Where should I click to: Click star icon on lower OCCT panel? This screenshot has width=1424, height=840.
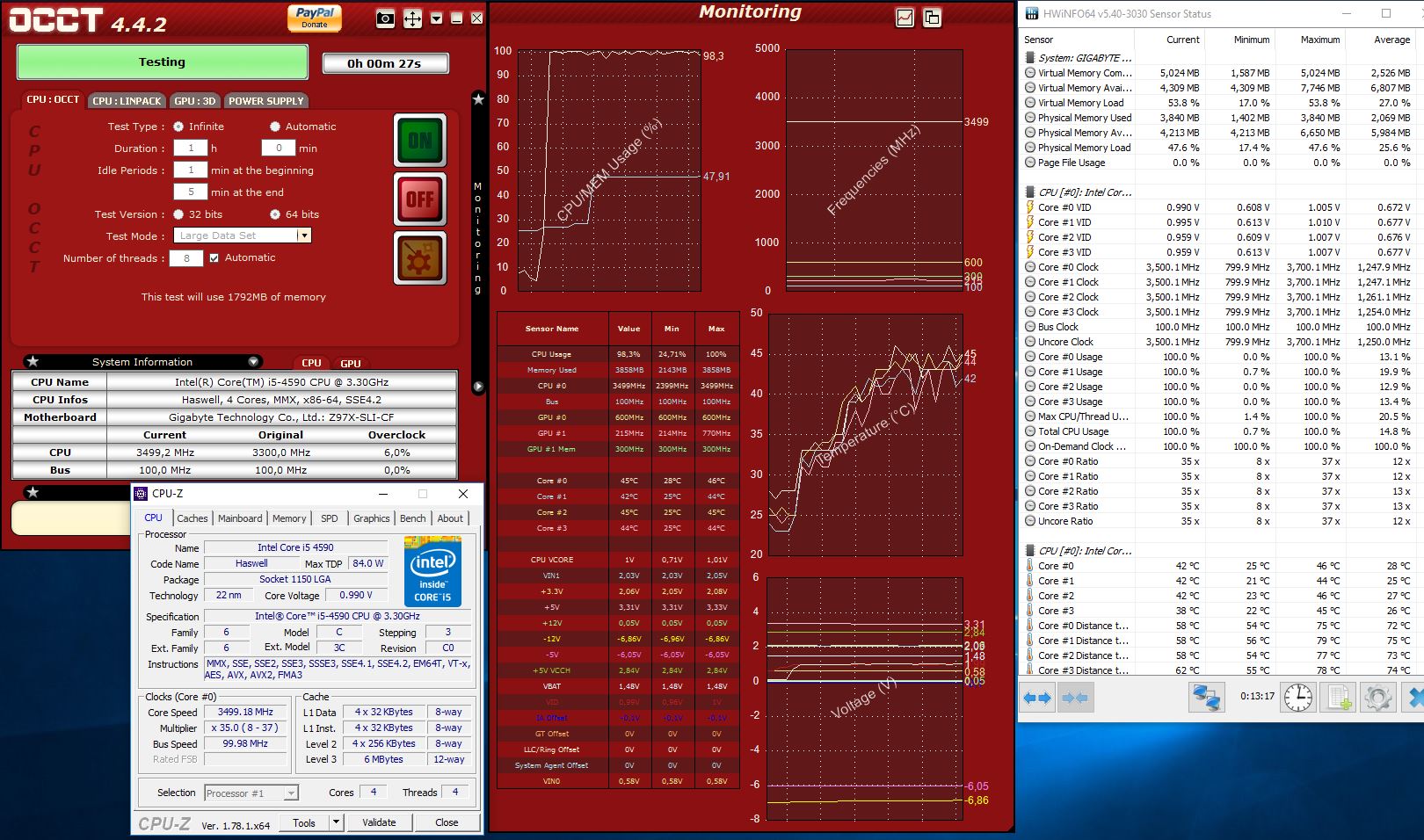(33, 492)
